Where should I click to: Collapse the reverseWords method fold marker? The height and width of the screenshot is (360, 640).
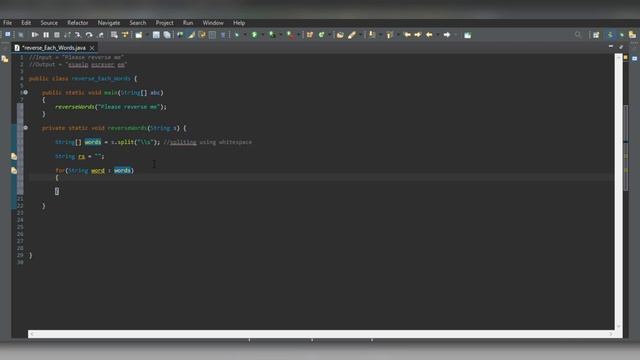pyautogui.click(x=26, y=128)
